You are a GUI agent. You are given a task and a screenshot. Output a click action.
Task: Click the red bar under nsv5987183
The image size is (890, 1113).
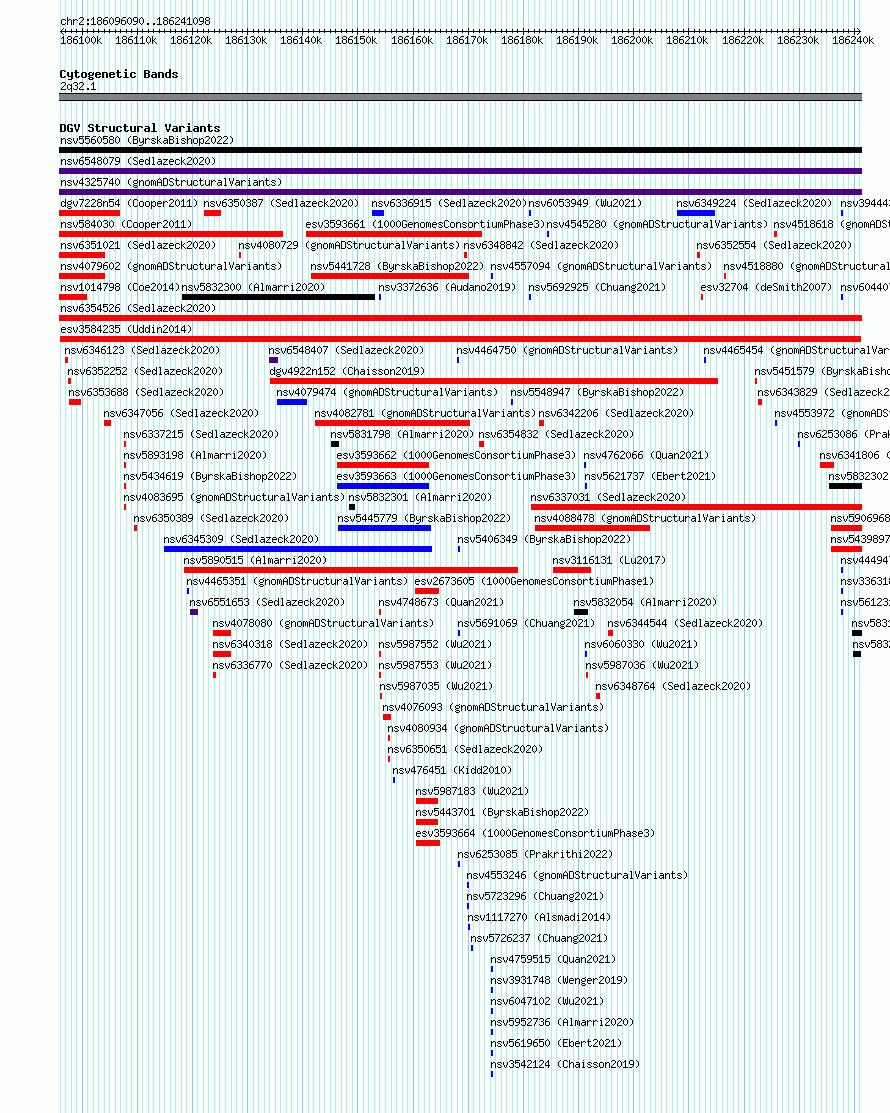[427, 801]
